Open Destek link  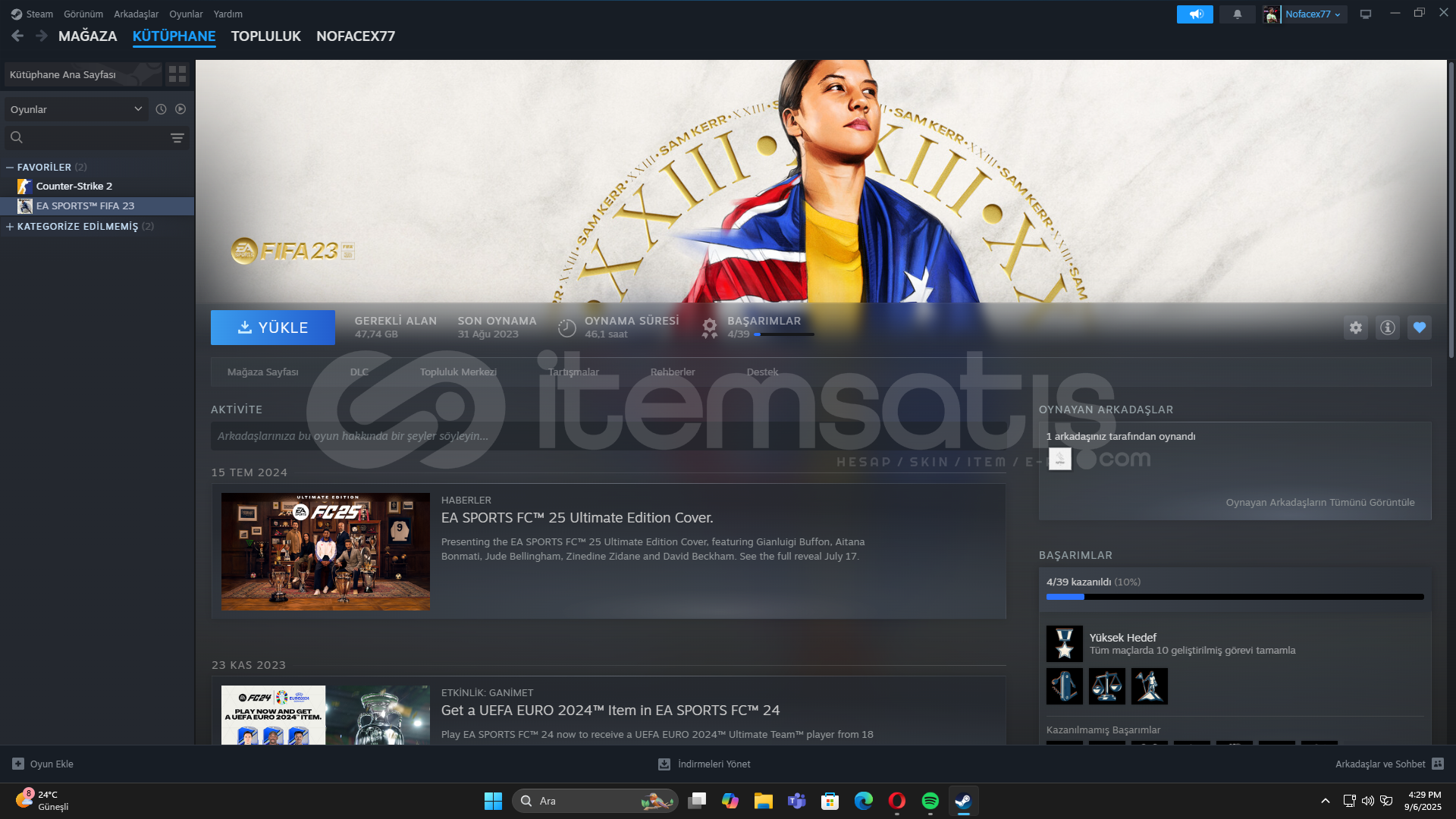coord(762,372)
